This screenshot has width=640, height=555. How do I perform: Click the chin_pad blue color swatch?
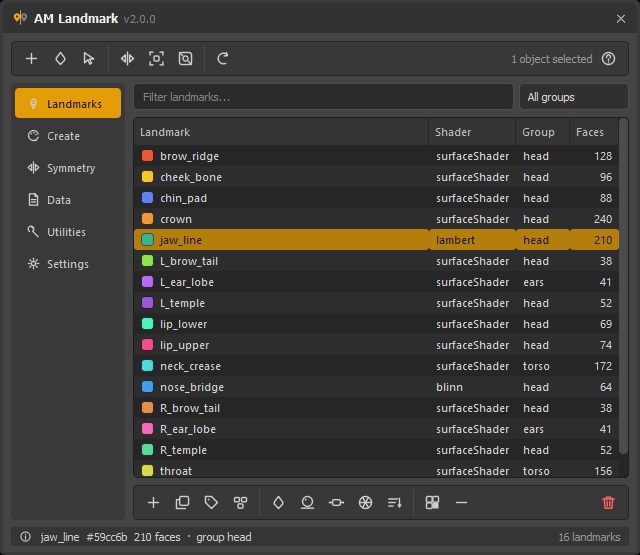click(147, 198)
